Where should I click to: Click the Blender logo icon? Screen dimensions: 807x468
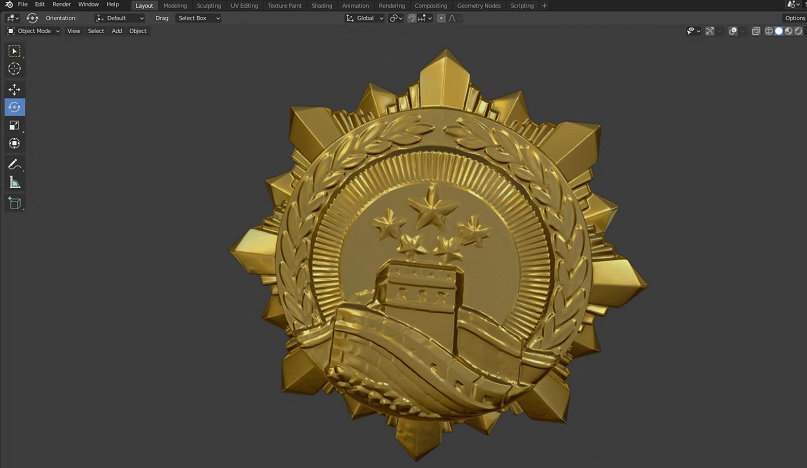point(9,5)
